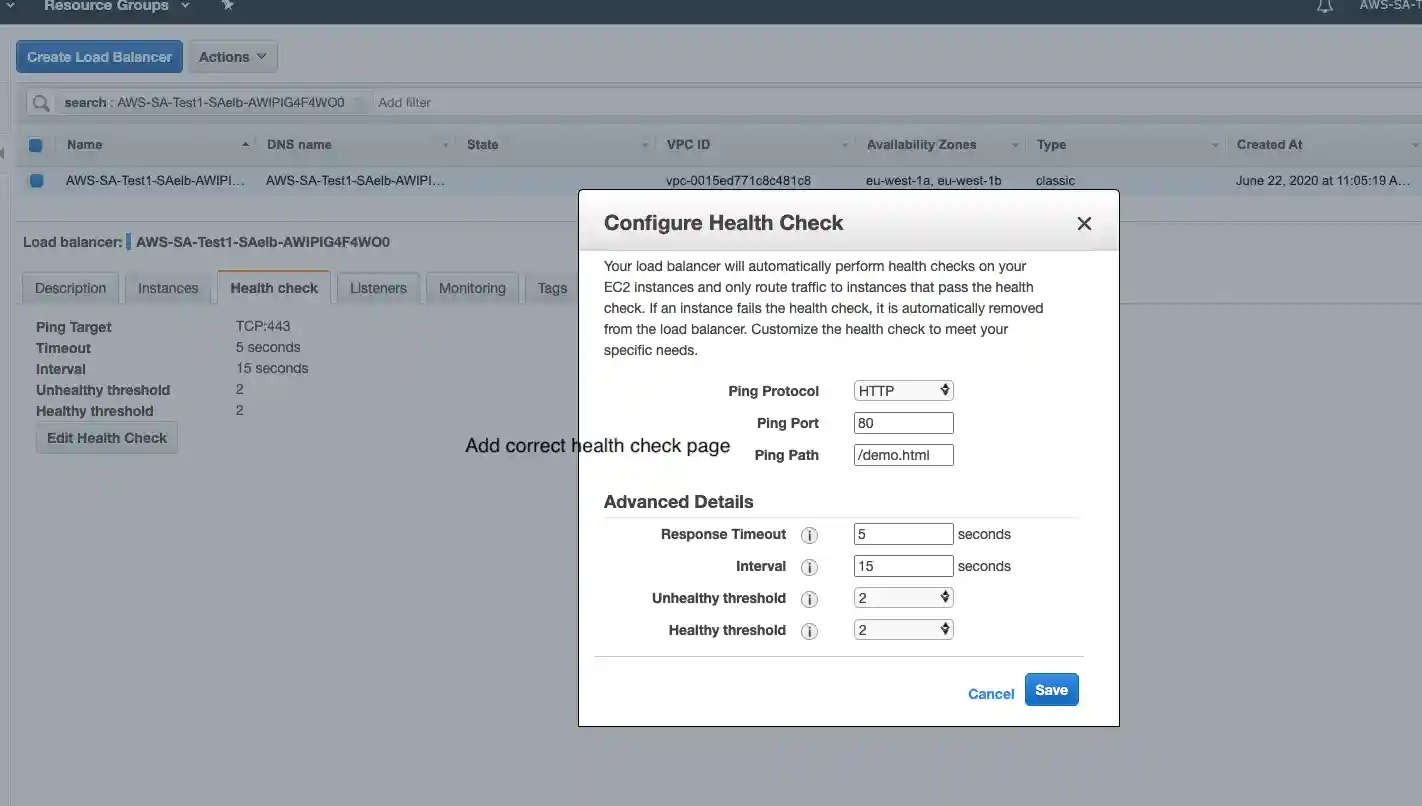Toggle the select-all checkbox in table header
Screen dimensions: 1422x806
click(36, 145)
